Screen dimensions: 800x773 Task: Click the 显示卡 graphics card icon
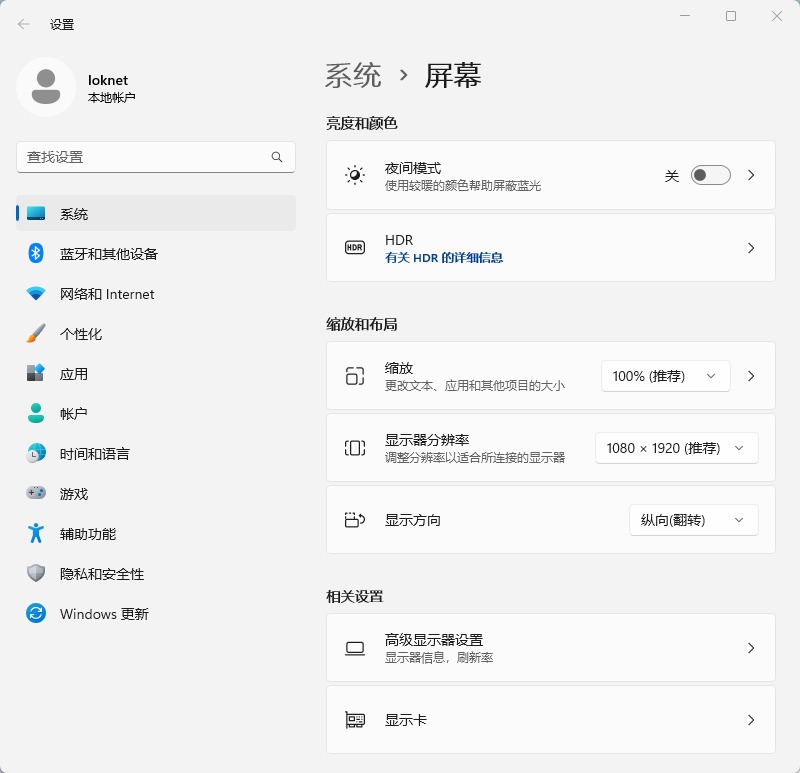pos(355,720)
